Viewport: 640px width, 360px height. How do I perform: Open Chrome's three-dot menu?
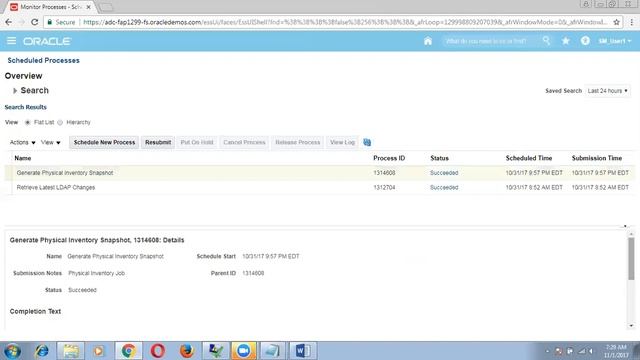pyautogui.click(x=631, y=22)
